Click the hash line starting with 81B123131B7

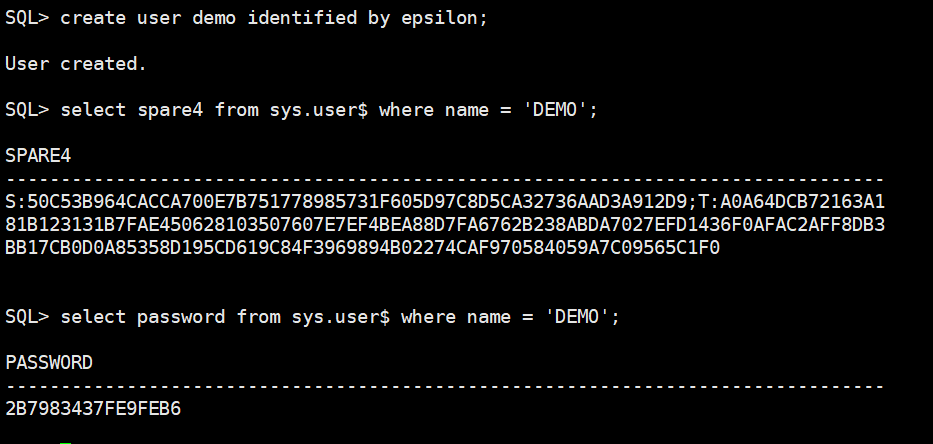coord(444,223)
